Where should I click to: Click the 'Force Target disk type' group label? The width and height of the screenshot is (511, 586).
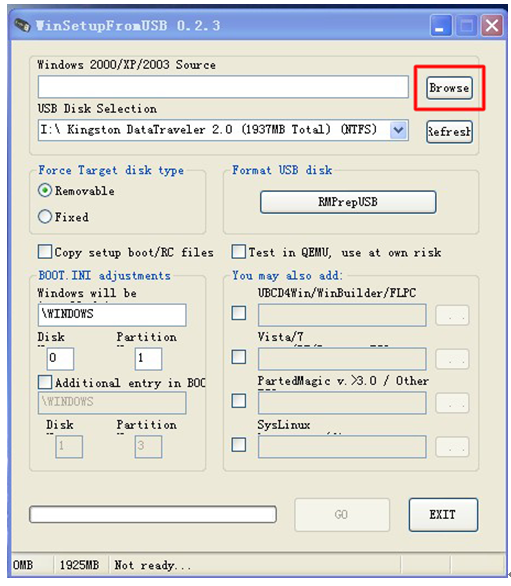coord(111,170)
